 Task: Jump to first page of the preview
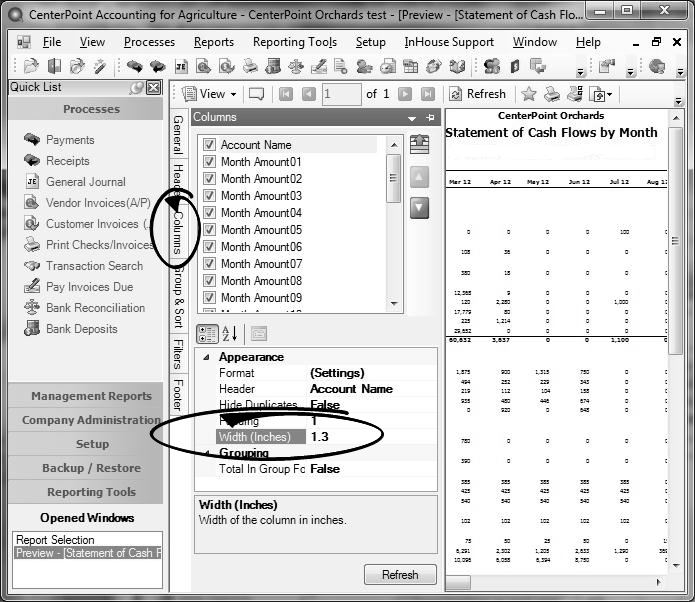[x=286, y=94]
